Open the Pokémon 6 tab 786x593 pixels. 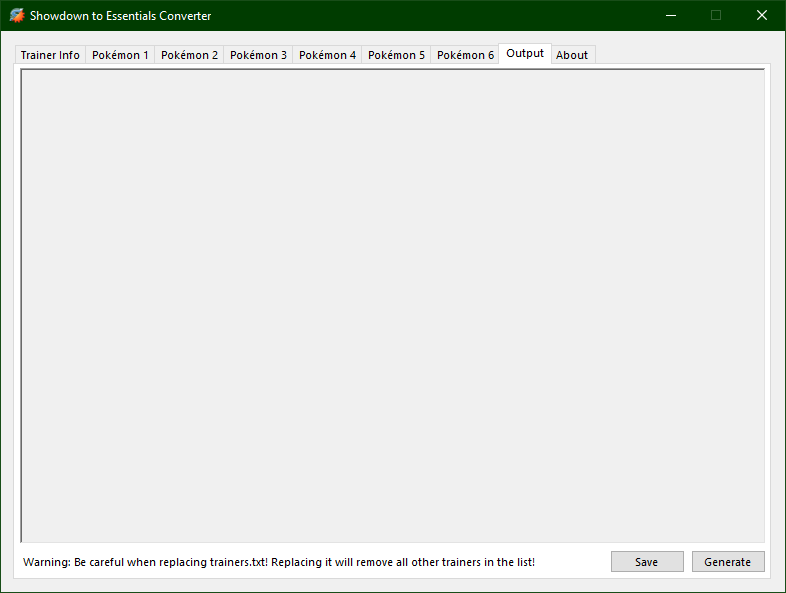click(465, 55)
